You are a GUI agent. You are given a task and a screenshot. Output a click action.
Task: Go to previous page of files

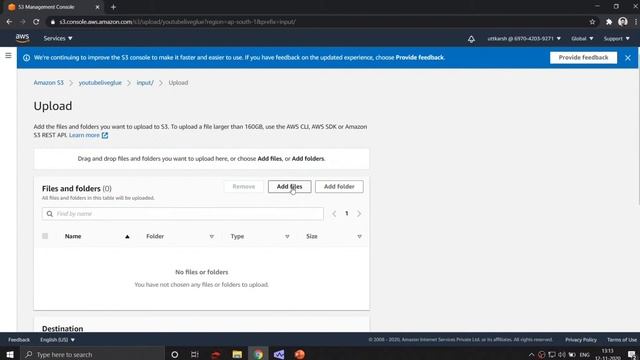point(334,213)
